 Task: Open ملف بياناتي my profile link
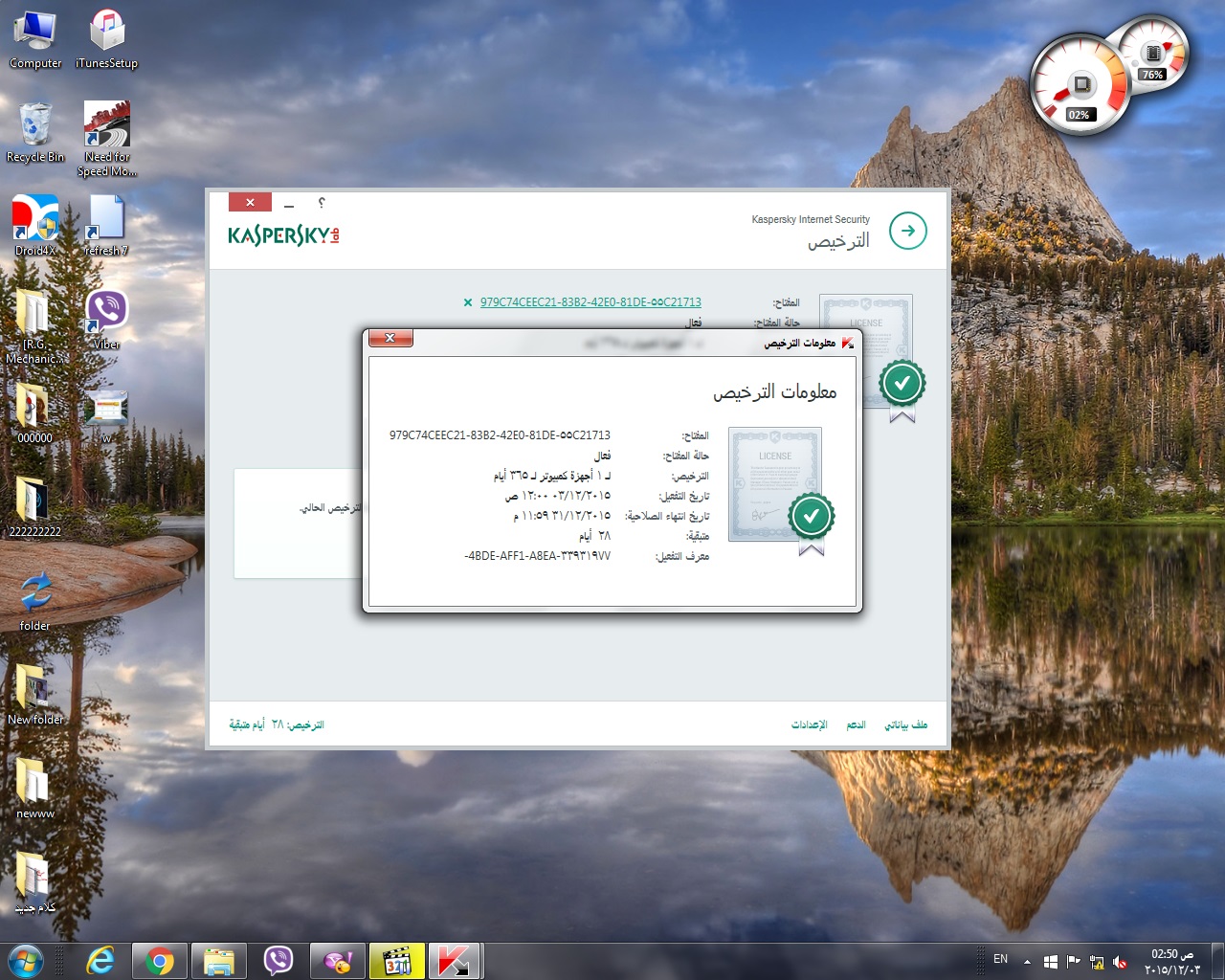point(905,724)
